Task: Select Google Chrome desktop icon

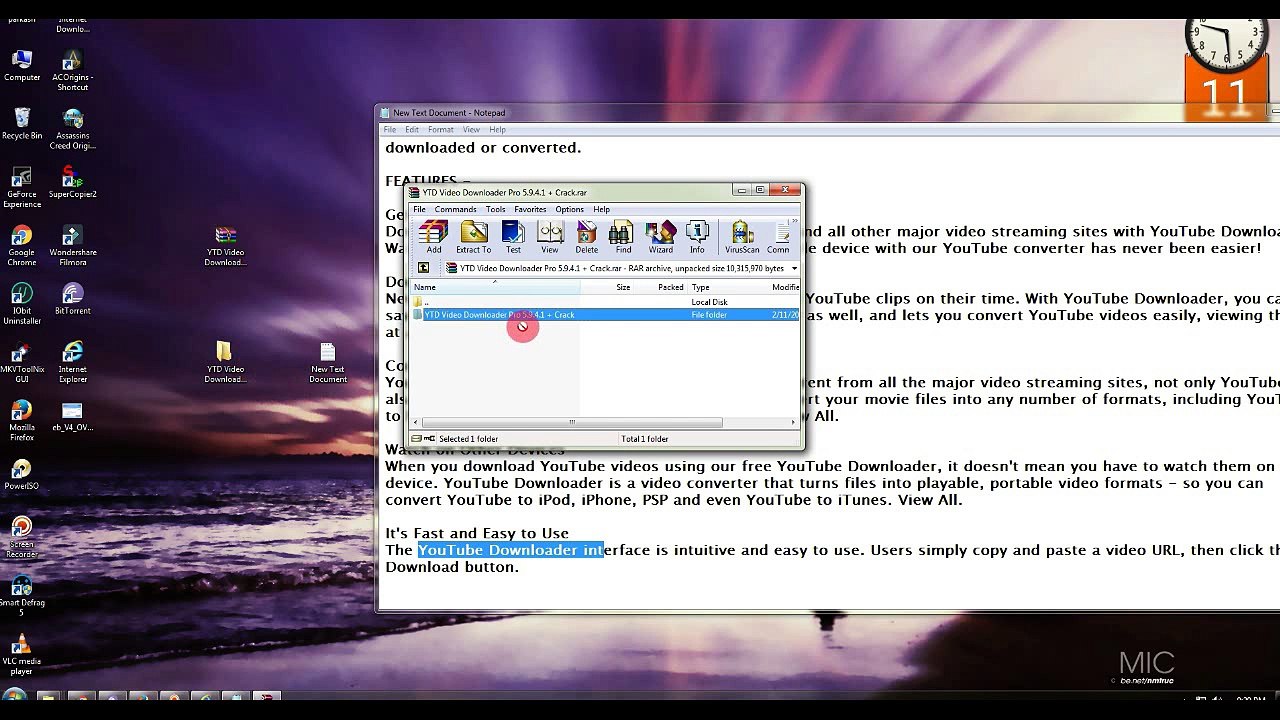Action: click(22, 245)
